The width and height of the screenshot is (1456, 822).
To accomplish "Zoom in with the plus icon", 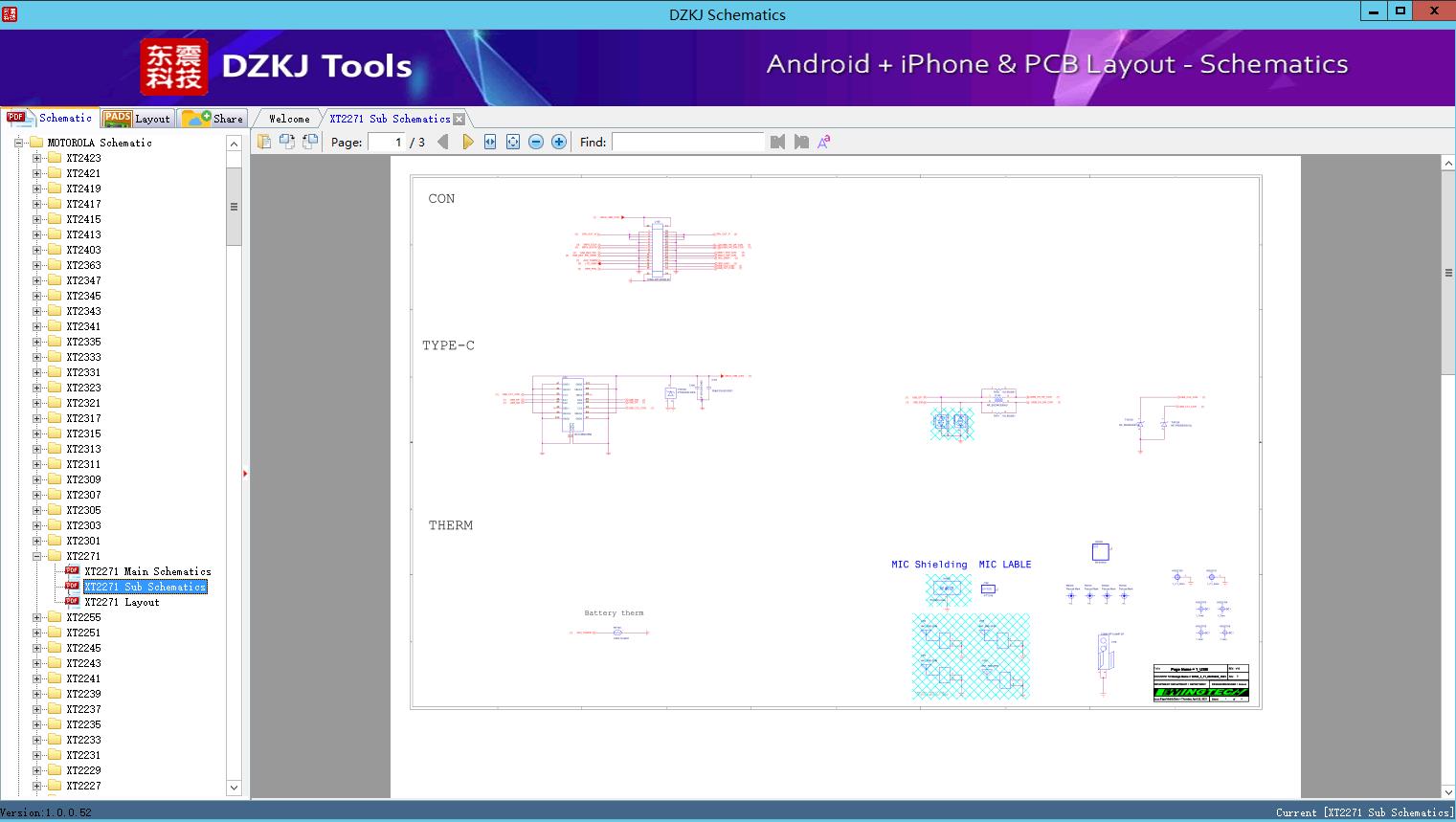I will pos(559,142).
